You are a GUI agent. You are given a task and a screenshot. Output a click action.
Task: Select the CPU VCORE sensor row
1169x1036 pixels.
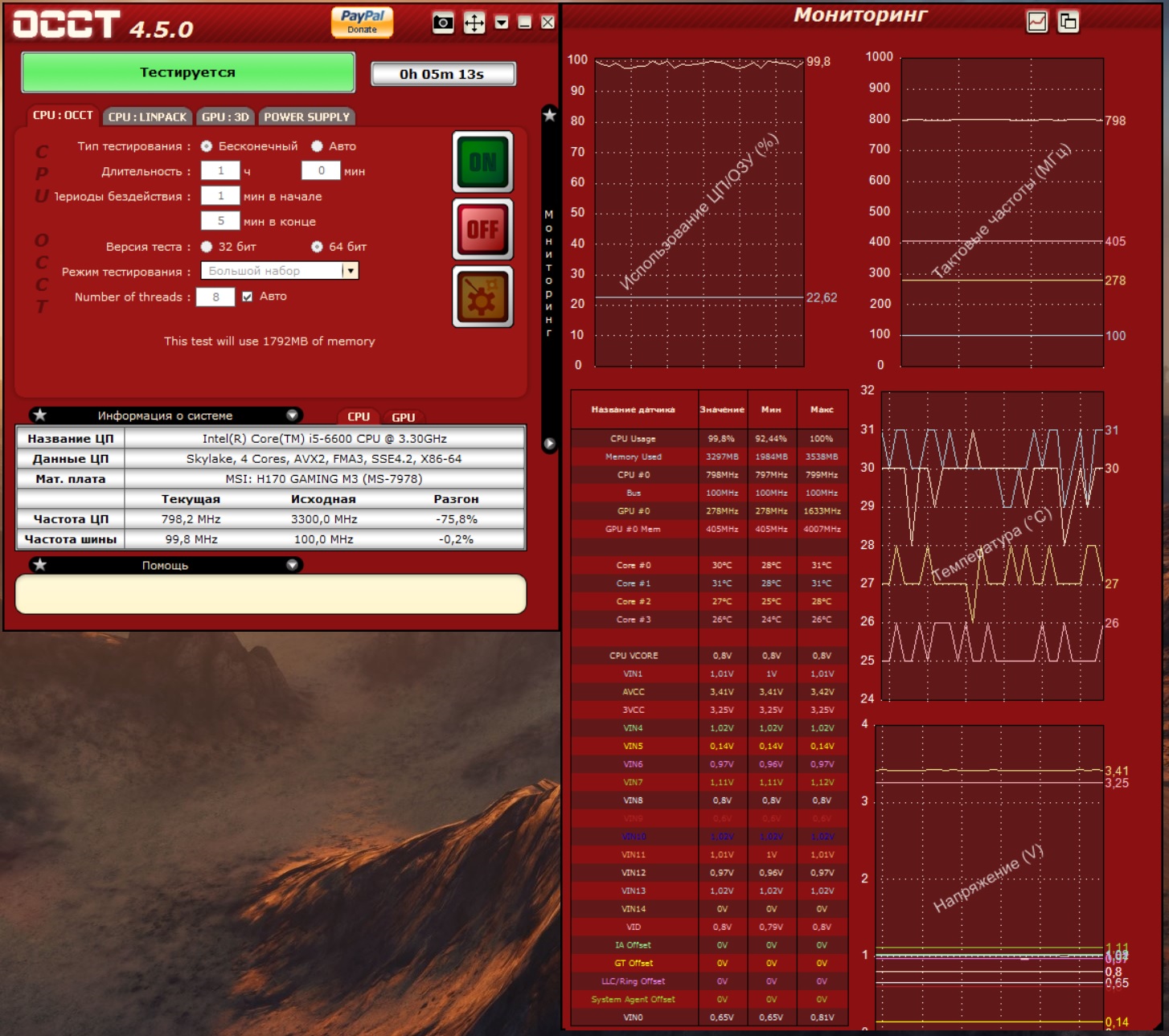point(708,656)
